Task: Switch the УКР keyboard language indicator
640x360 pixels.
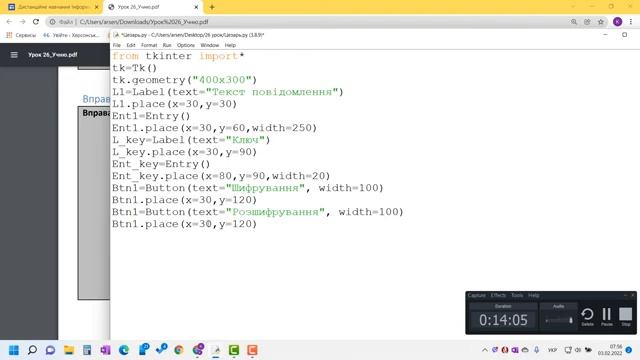Action: coord(552,350)
